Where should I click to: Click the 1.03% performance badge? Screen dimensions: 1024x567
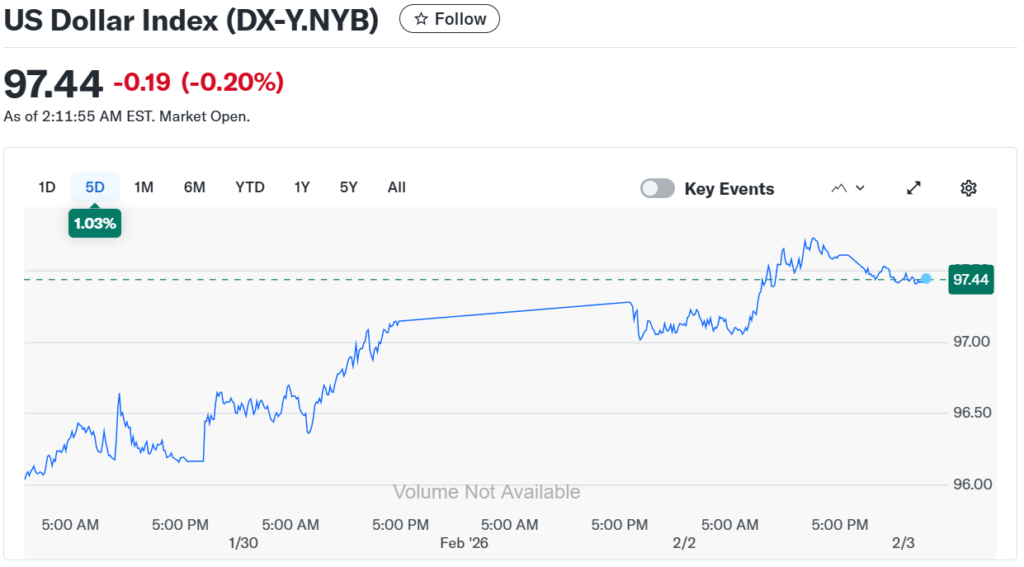[94, 224]
